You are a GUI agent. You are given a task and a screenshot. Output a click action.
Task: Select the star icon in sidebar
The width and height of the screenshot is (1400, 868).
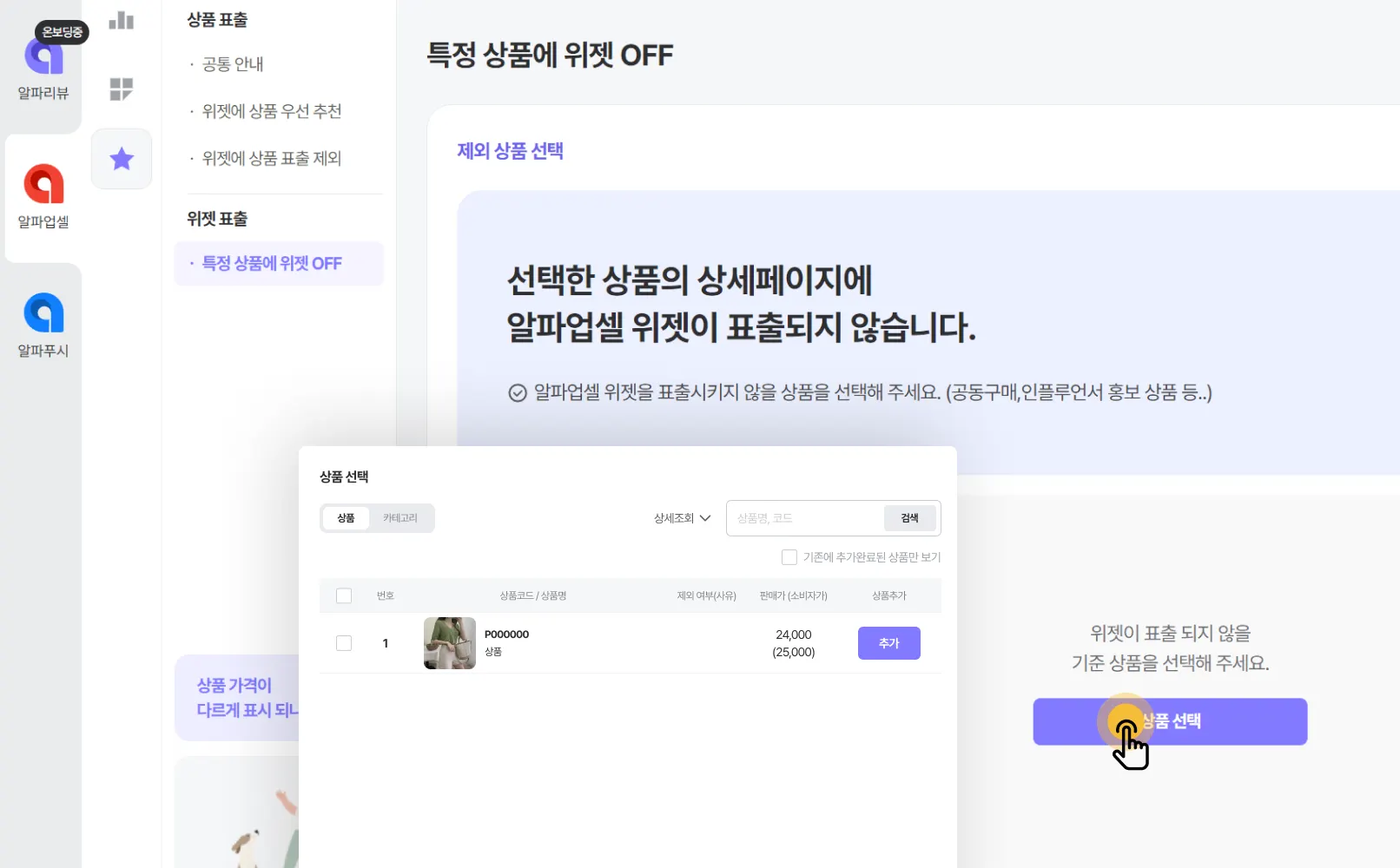122,159
